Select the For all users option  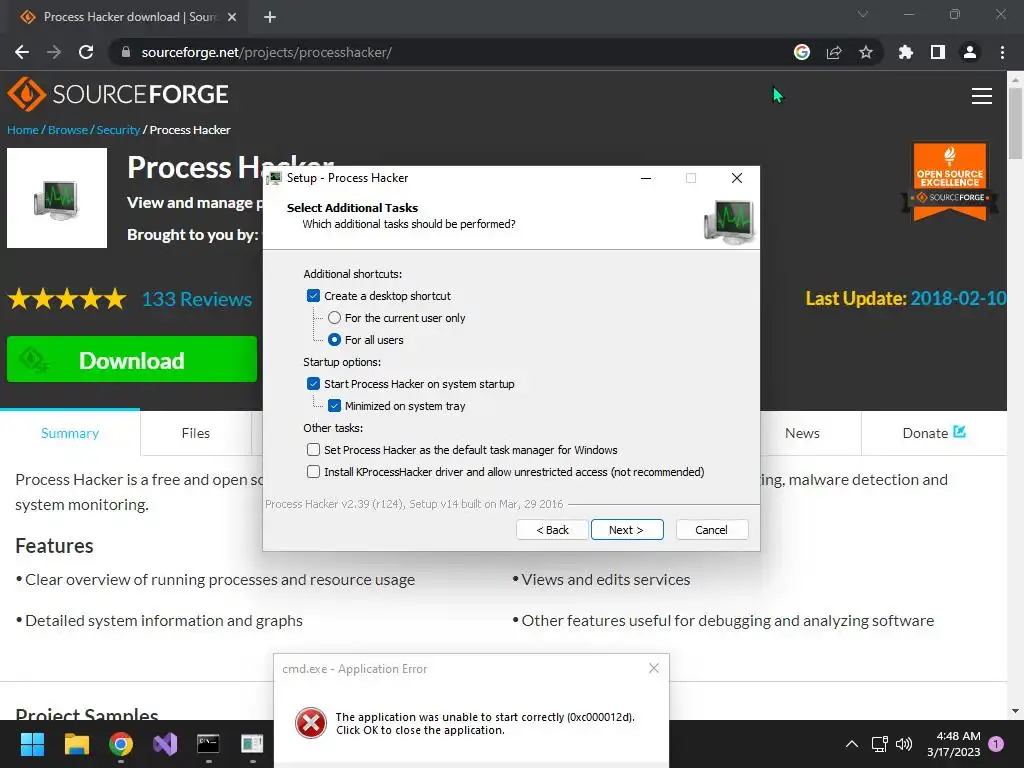tap(334, 340)
